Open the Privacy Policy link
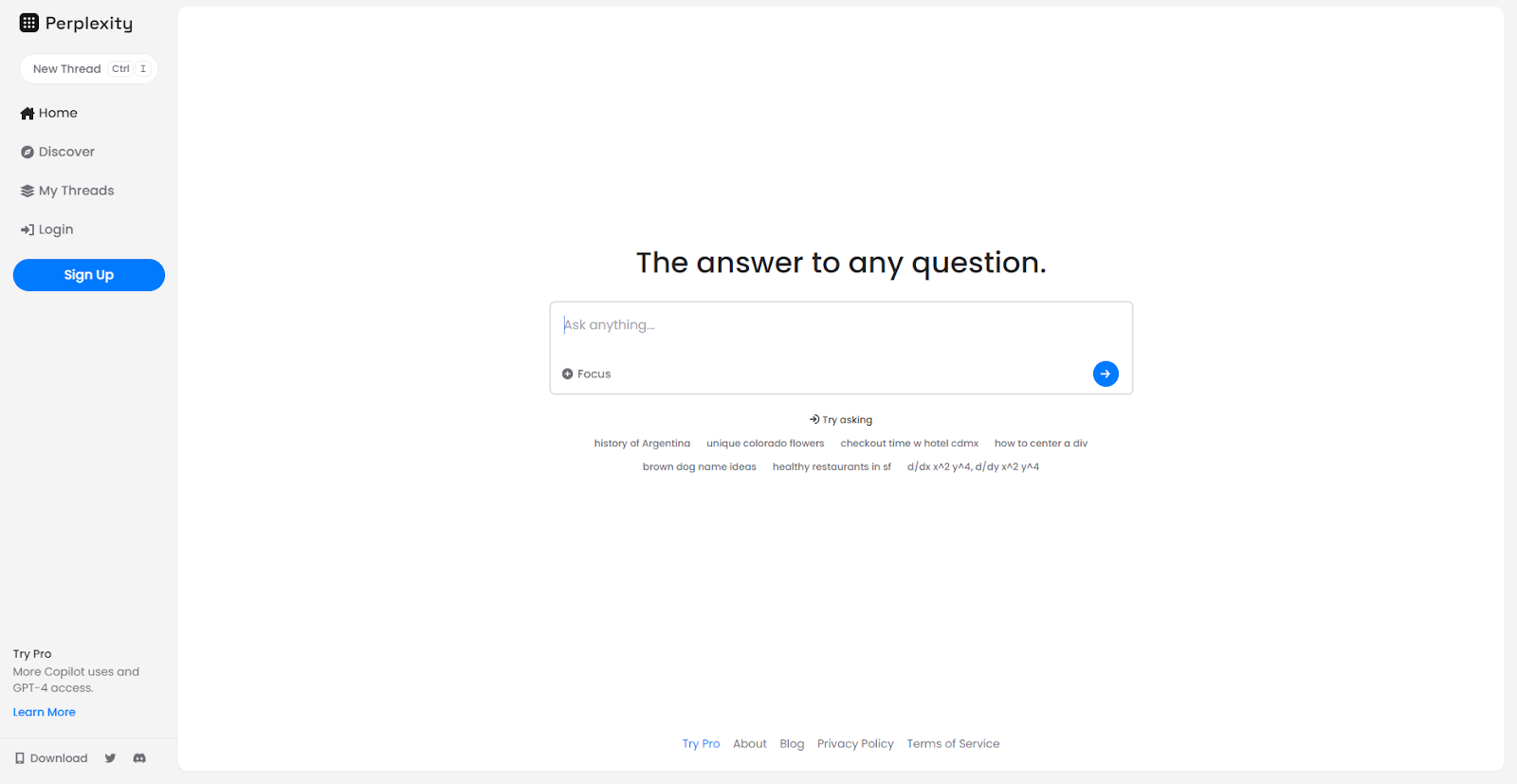 [x=855, y=743]
